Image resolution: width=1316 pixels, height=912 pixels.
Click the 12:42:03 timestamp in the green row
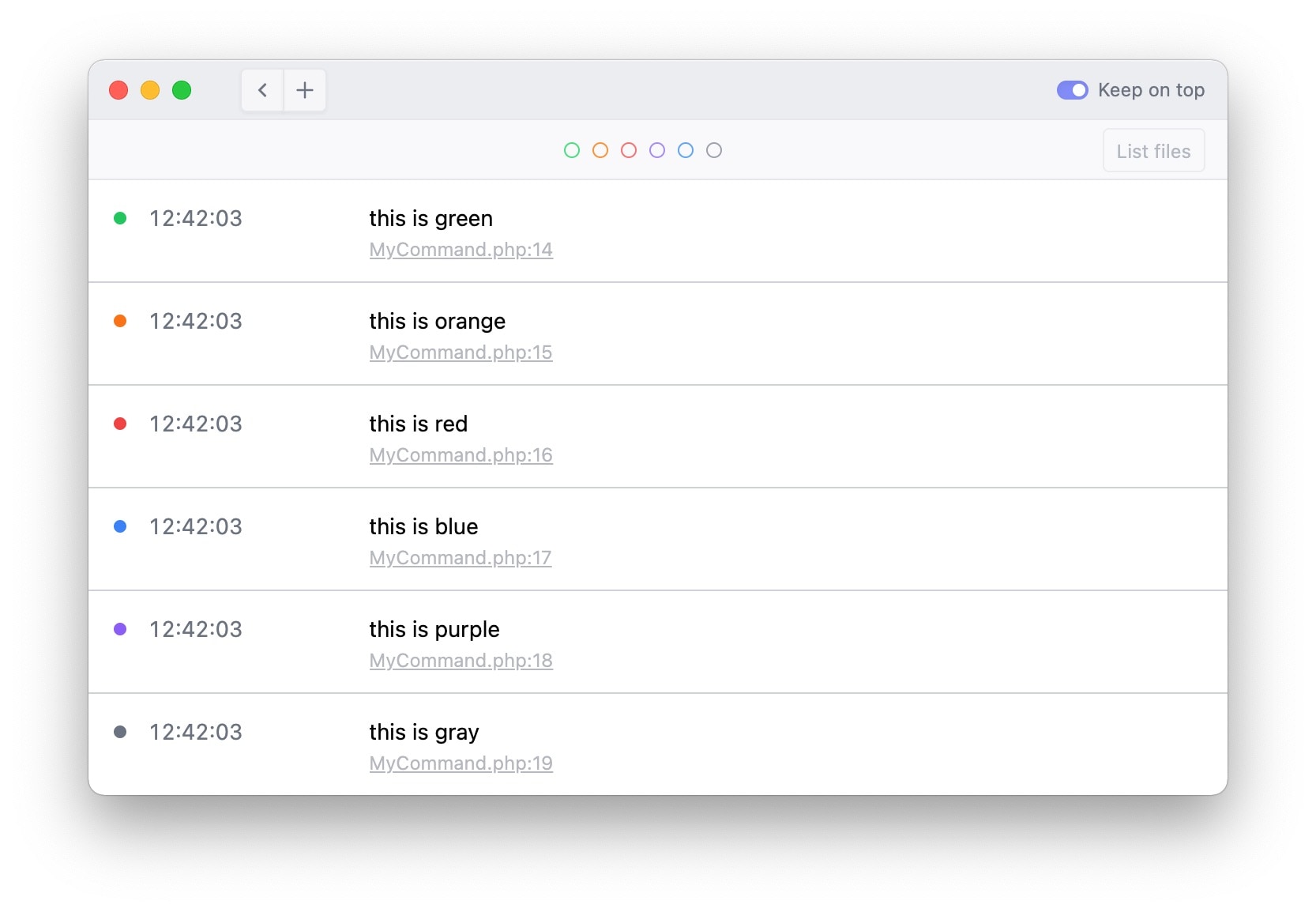196,219
